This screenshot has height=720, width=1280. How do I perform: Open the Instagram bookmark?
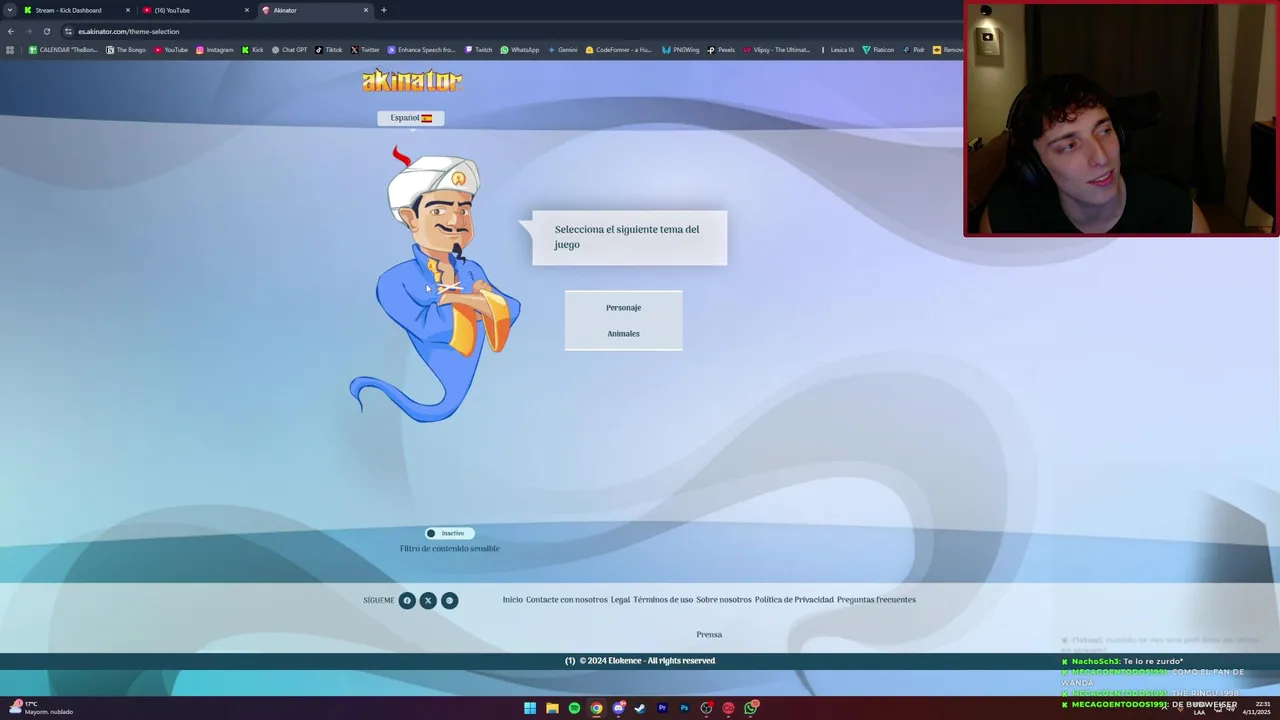click(215, 49)
